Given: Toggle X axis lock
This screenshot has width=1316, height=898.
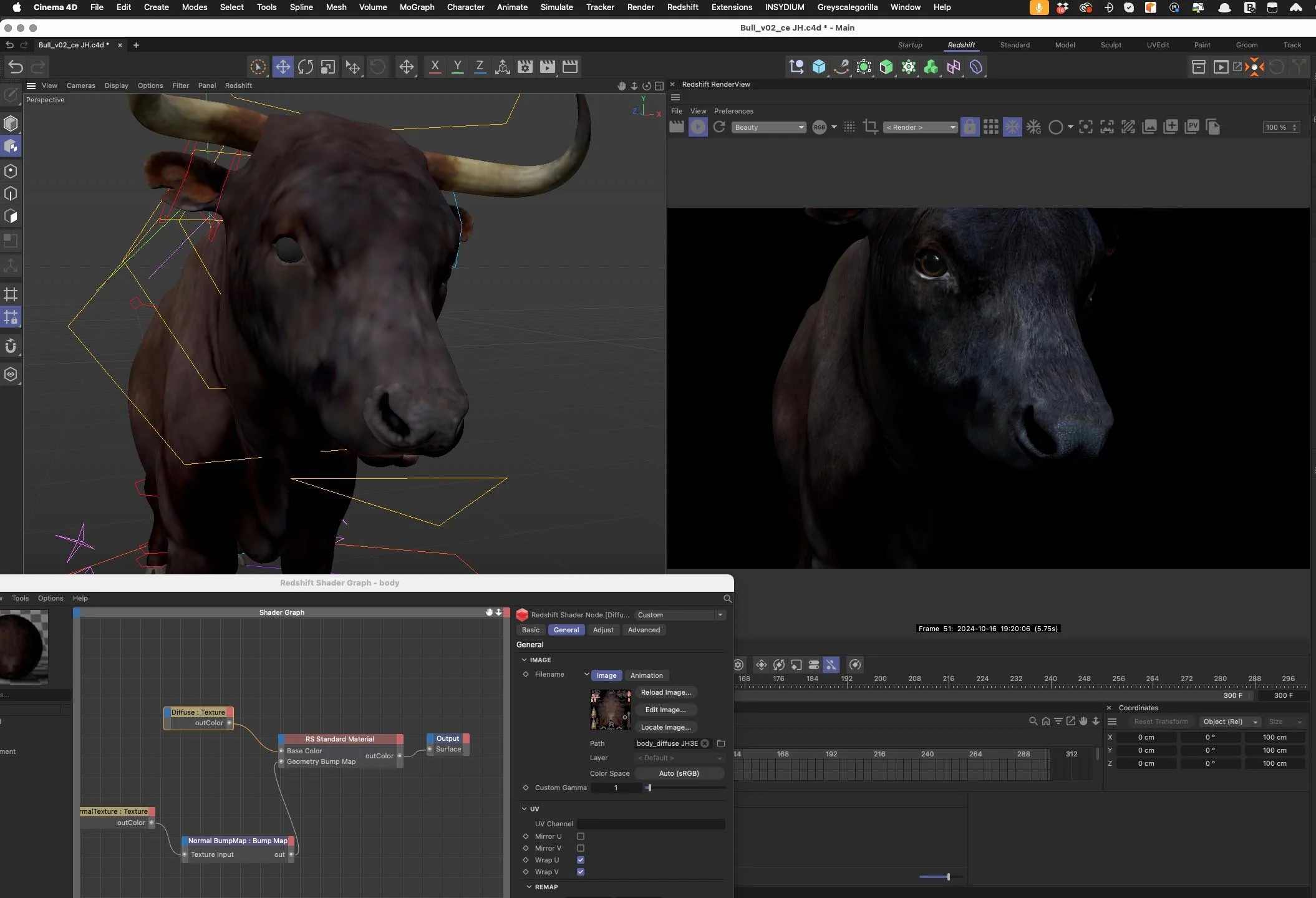Looking at the screenshot, I should [x=435, y=67].
